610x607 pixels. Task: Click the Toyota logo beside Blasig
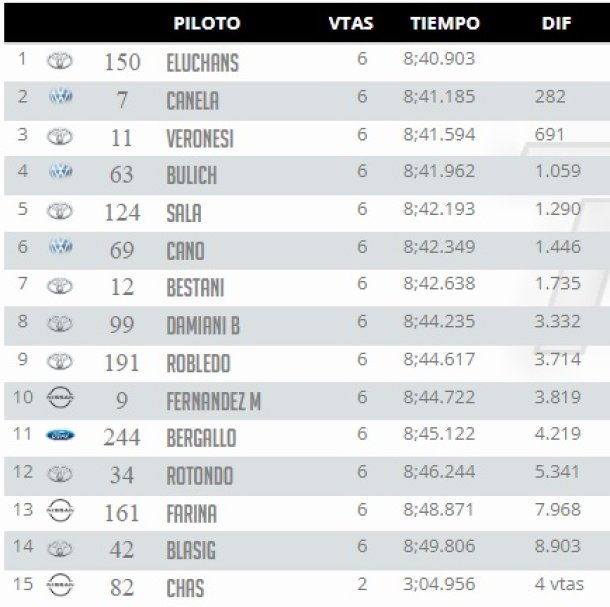pyautogui.click(x=60, y=549)
